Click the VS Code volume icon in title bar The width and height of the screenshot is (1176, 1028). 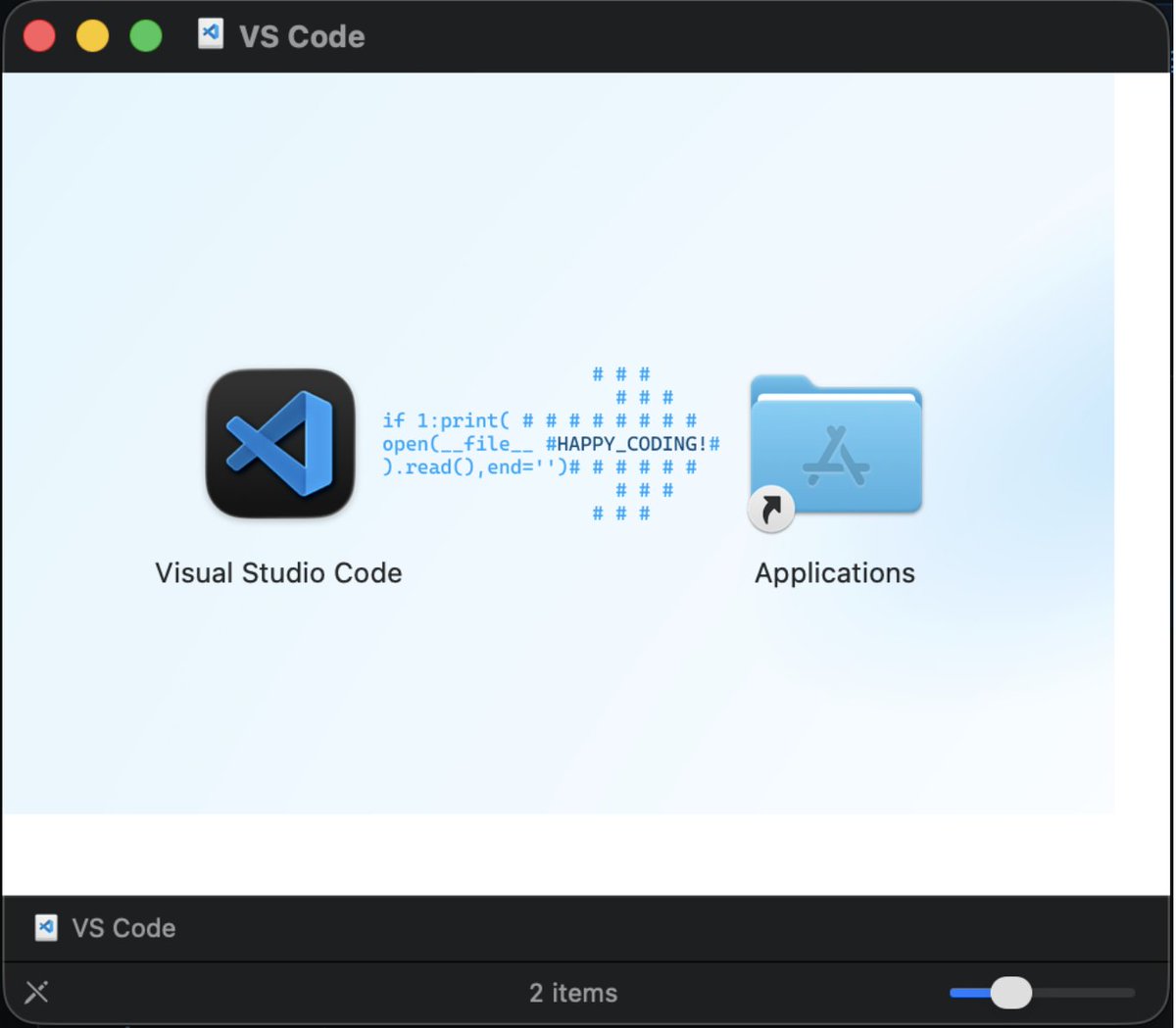[x=211, y=34]
